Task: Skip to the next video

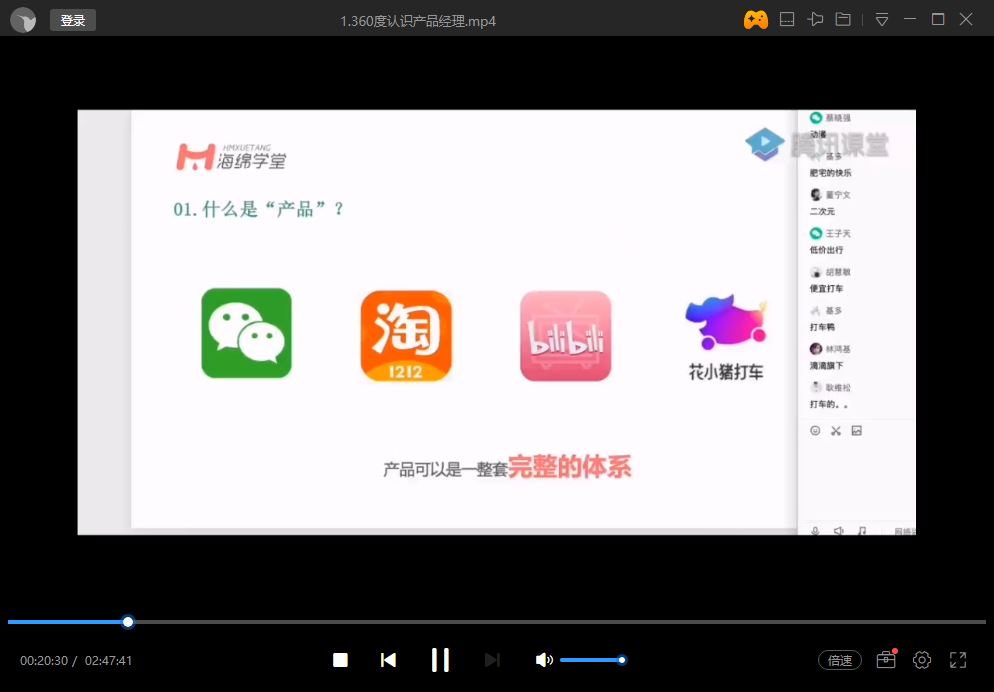Action: click(x=492, y=660)
